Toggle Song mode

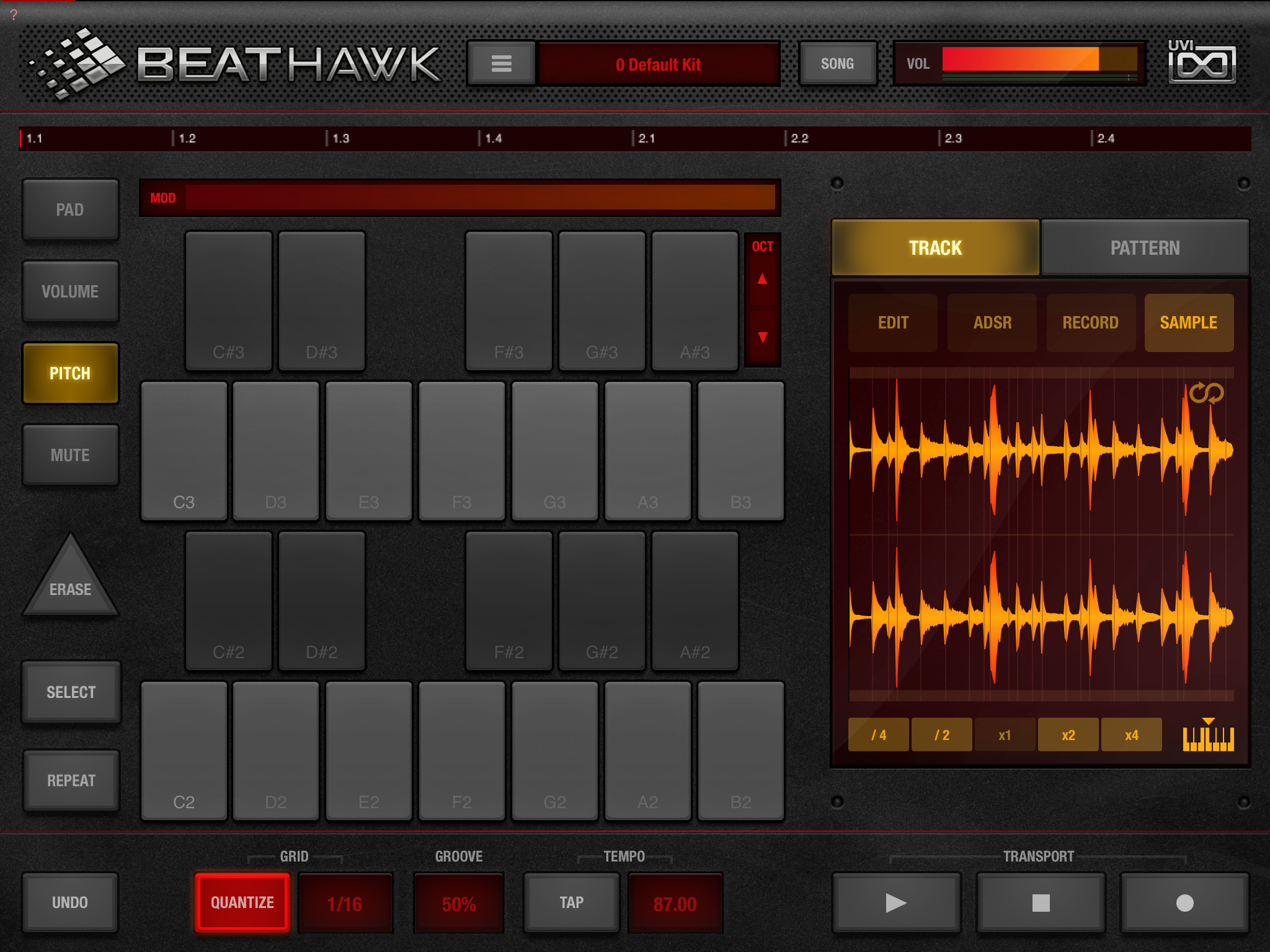(x=838, y=63)
